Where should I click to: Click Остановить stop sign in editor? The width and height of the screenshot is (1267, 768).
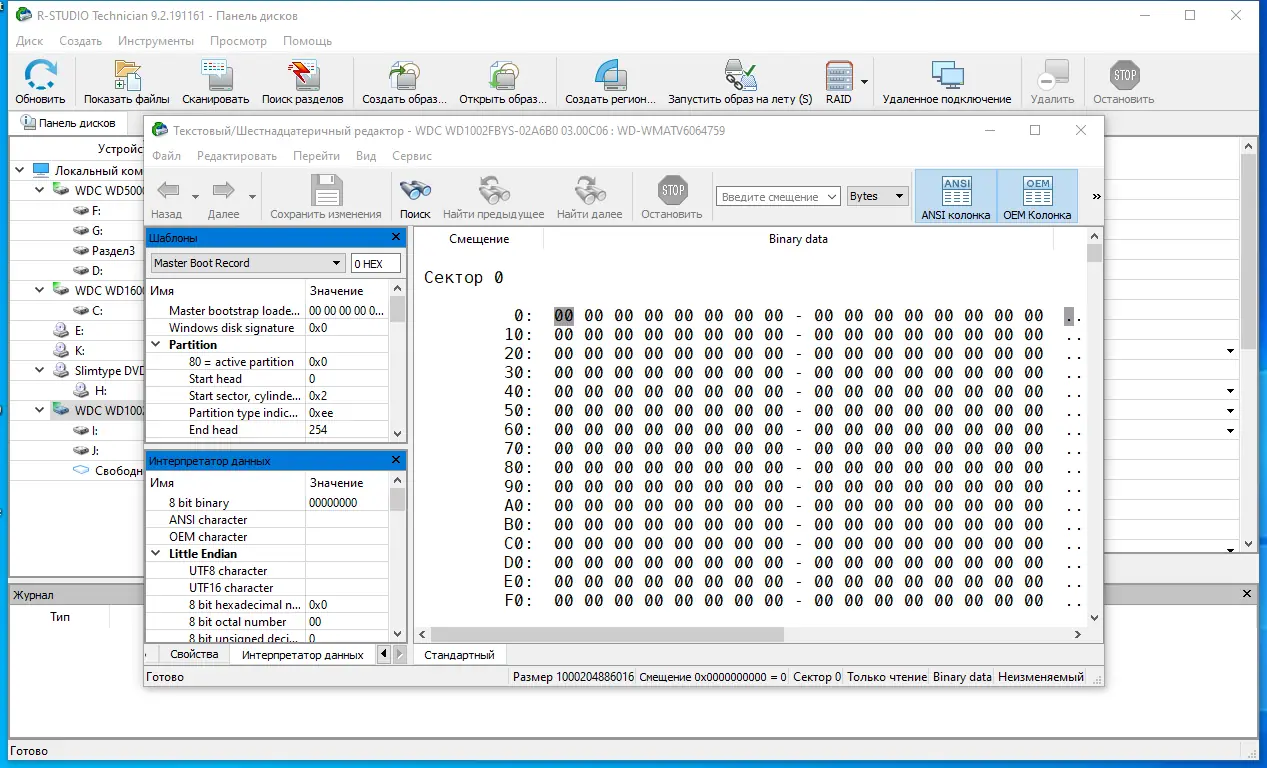pyautogui.click(x=672, y=190)
